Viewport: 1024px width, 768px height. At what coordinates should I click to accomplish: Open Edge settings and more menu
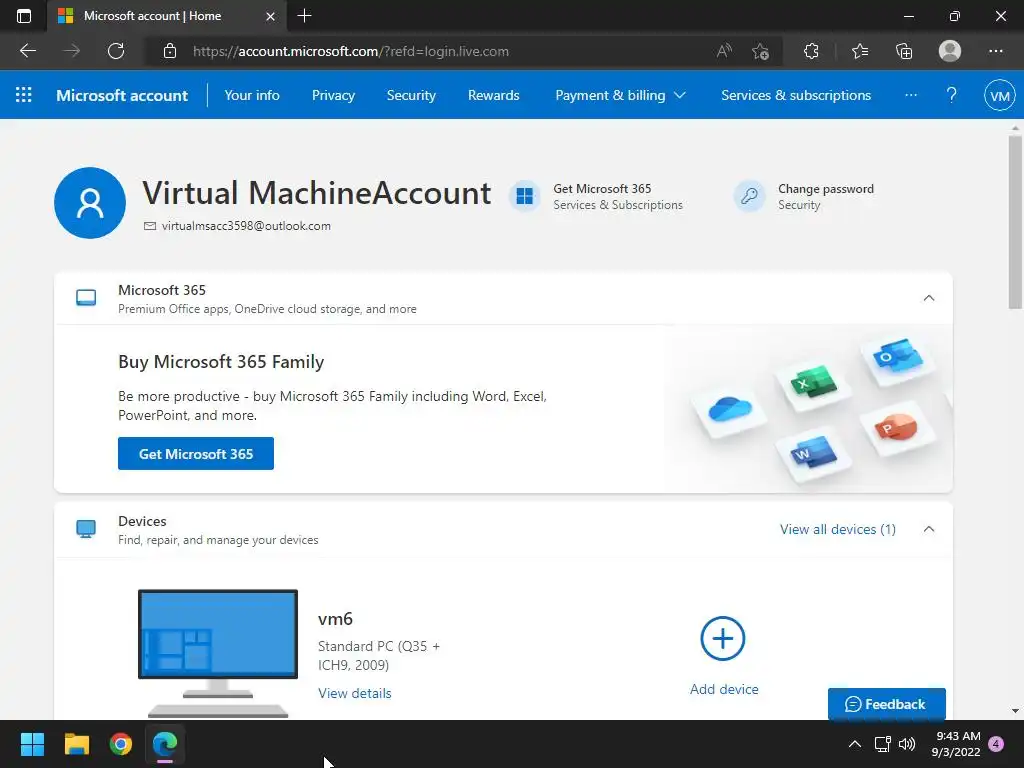tap(996, 51)
